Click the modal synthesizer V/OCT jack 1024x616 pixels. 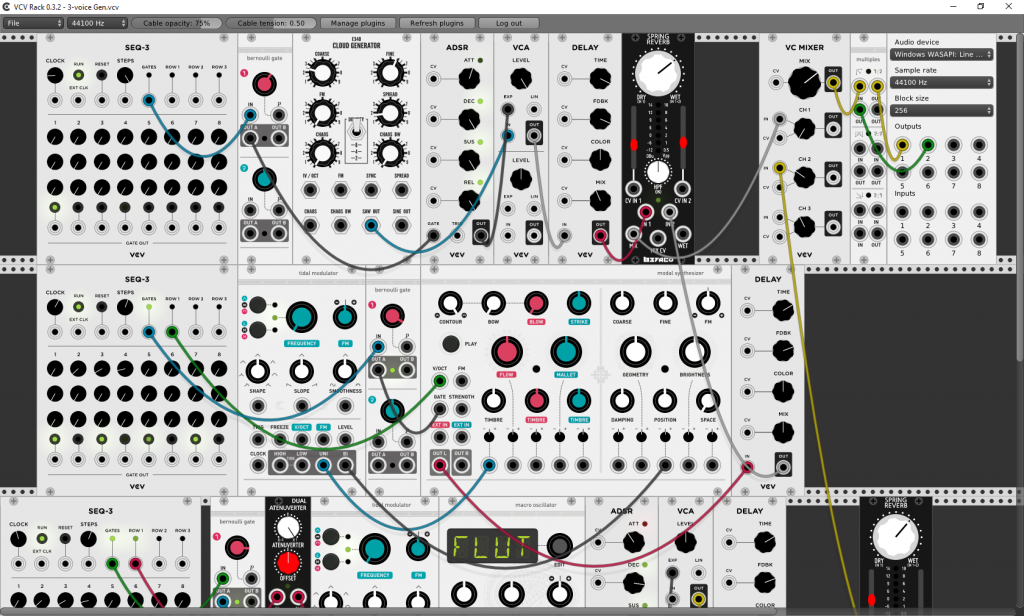tap(440, 381)
